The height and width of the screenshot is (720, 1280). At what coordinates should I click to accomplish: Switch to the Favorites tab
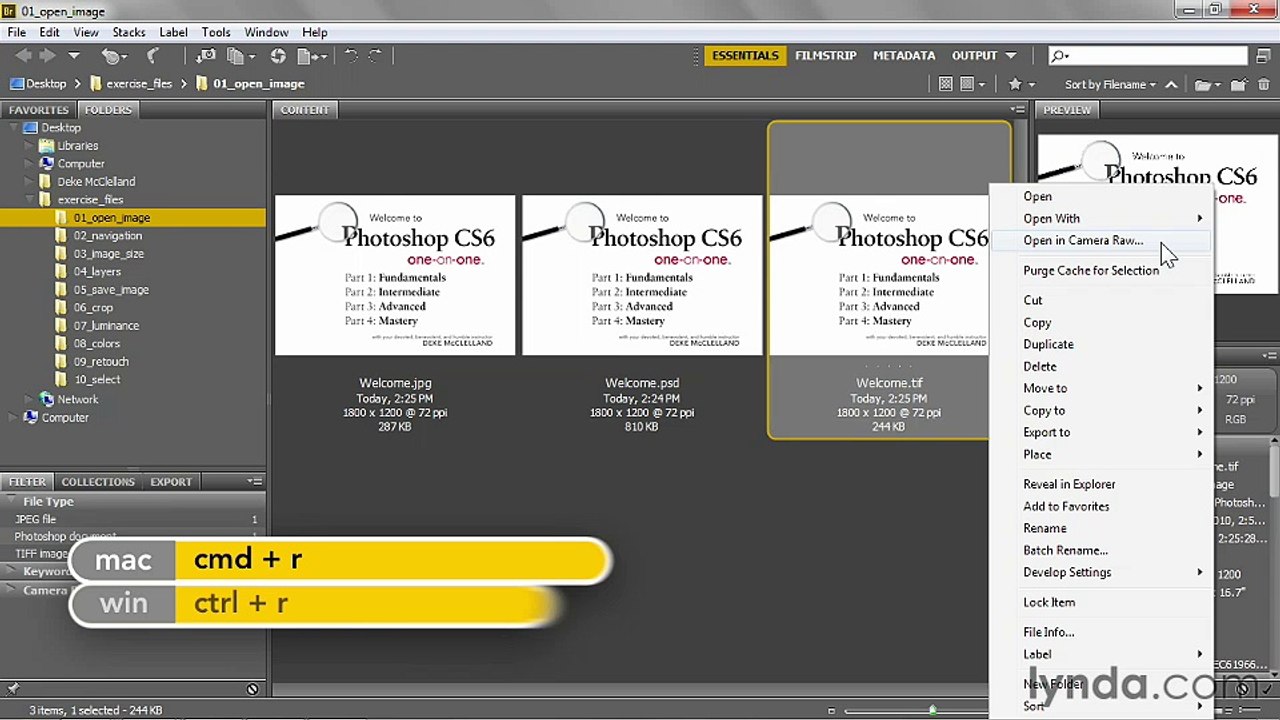click(x=39, y=109)
